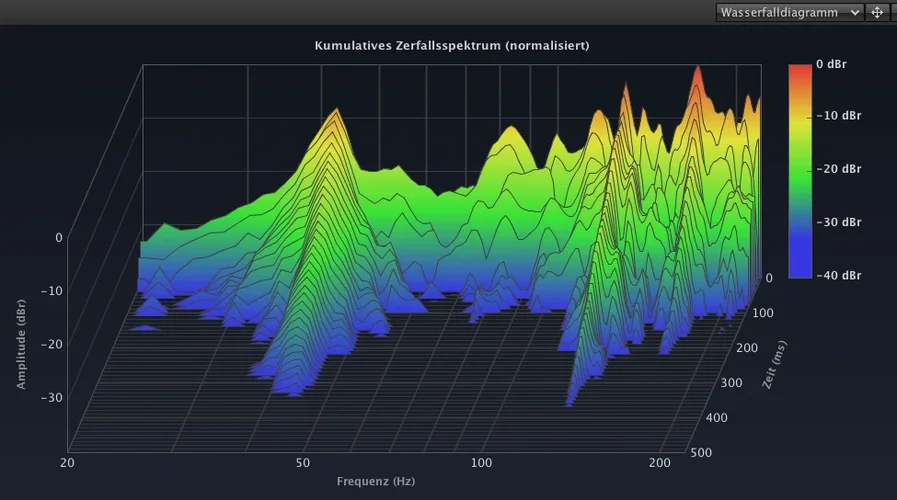Click the 50 frequency axis tick label
897x500 pixels.
[303, 463]
